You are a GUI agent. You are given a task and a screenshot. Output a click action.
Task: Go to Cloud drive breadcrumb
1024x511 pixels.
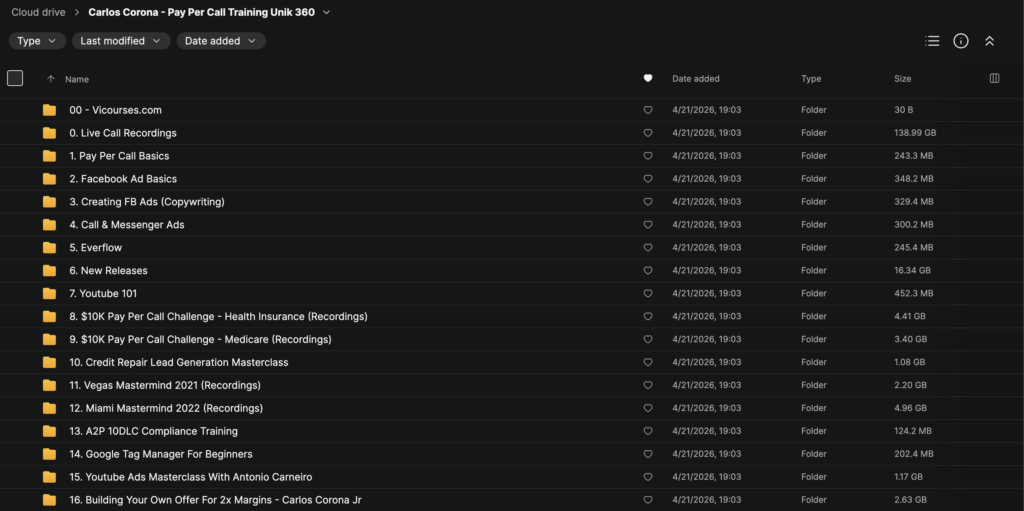click(38, 12)
